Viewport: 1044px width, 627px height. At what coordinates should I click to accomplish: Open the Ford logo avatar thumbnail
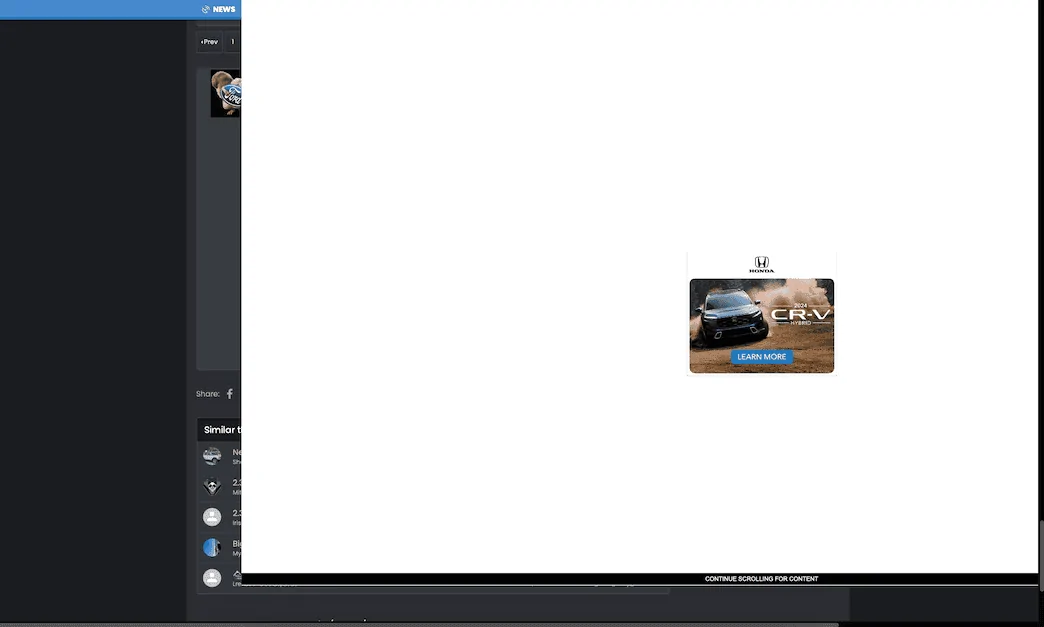pos(226,93)
